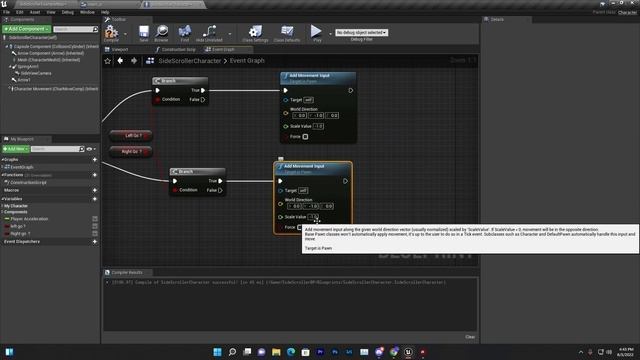Add a new event dispatcher with plus
The height and width of the screenshot is (360, 640).
95,242
